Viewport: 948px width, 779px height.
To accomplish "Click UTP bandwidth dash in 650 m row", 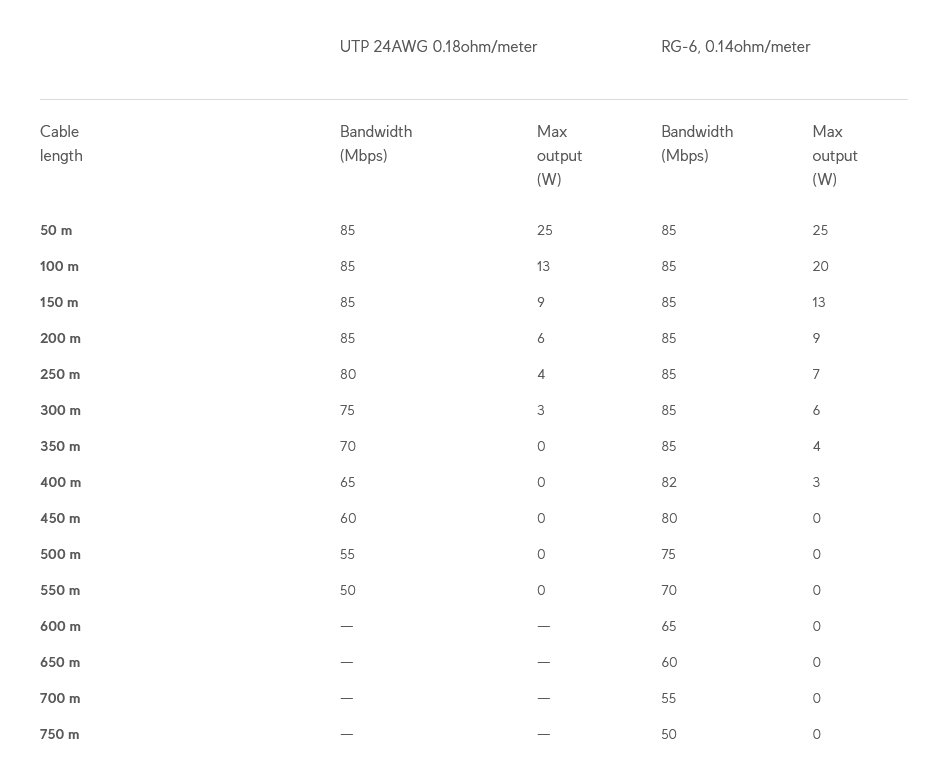I will [x=346, y=663].
